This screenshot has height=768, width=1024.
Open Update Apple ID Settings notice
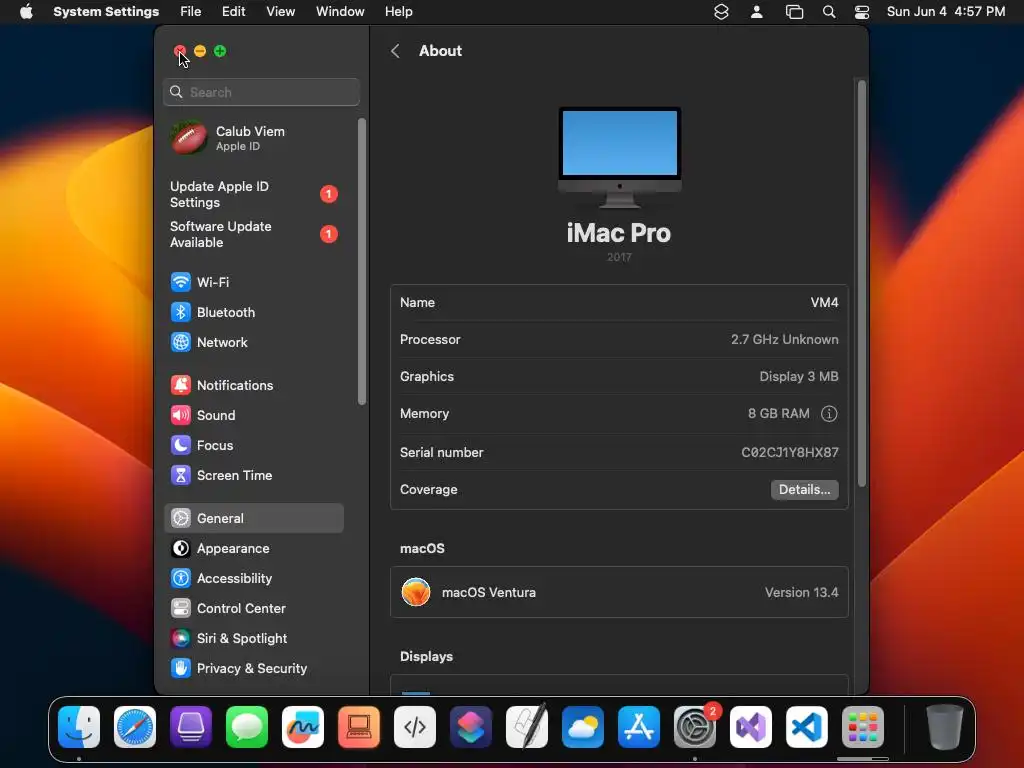[253, 195]
